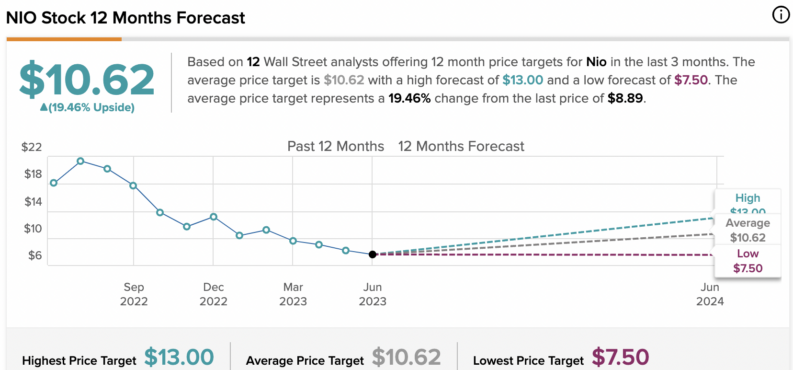This screenshot has height=370, width=793.
Task: Select the Past 12 Months chart heading
Action: [x=335, y=147]
